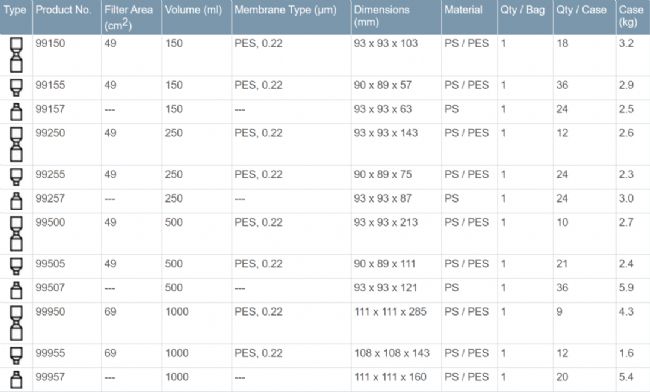Choose the bottle icon in row 99257
The height and width of the screenshot is (392, 650).
point(16,201)
